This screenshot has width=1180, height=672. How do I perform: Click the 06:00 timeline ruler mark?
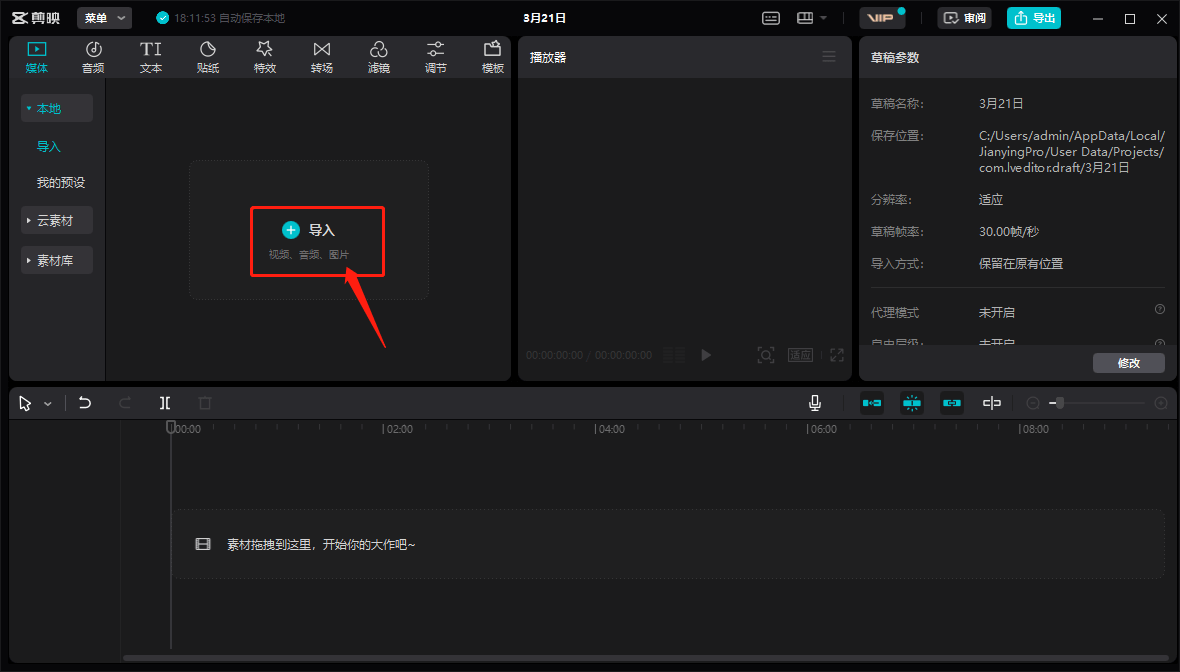(x=822, y=429)
